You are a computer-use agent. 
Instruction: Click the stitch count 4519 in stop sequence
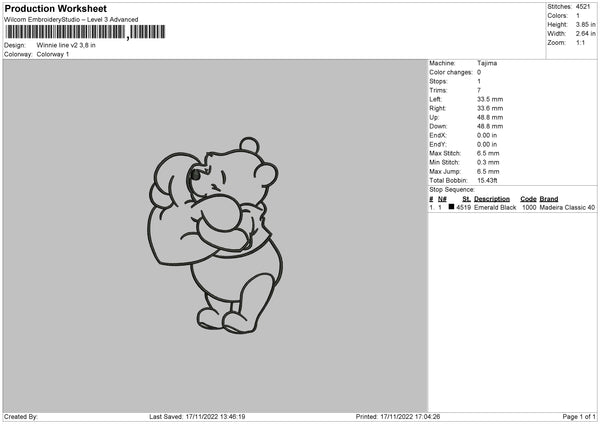(x=463, y=208)
